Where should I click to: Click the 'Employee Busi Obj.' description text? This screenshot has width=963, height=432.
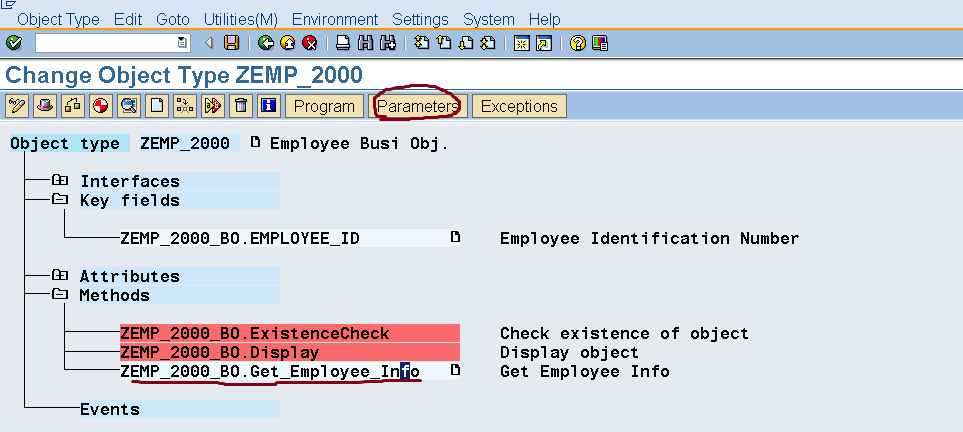[x=359, y=144]
